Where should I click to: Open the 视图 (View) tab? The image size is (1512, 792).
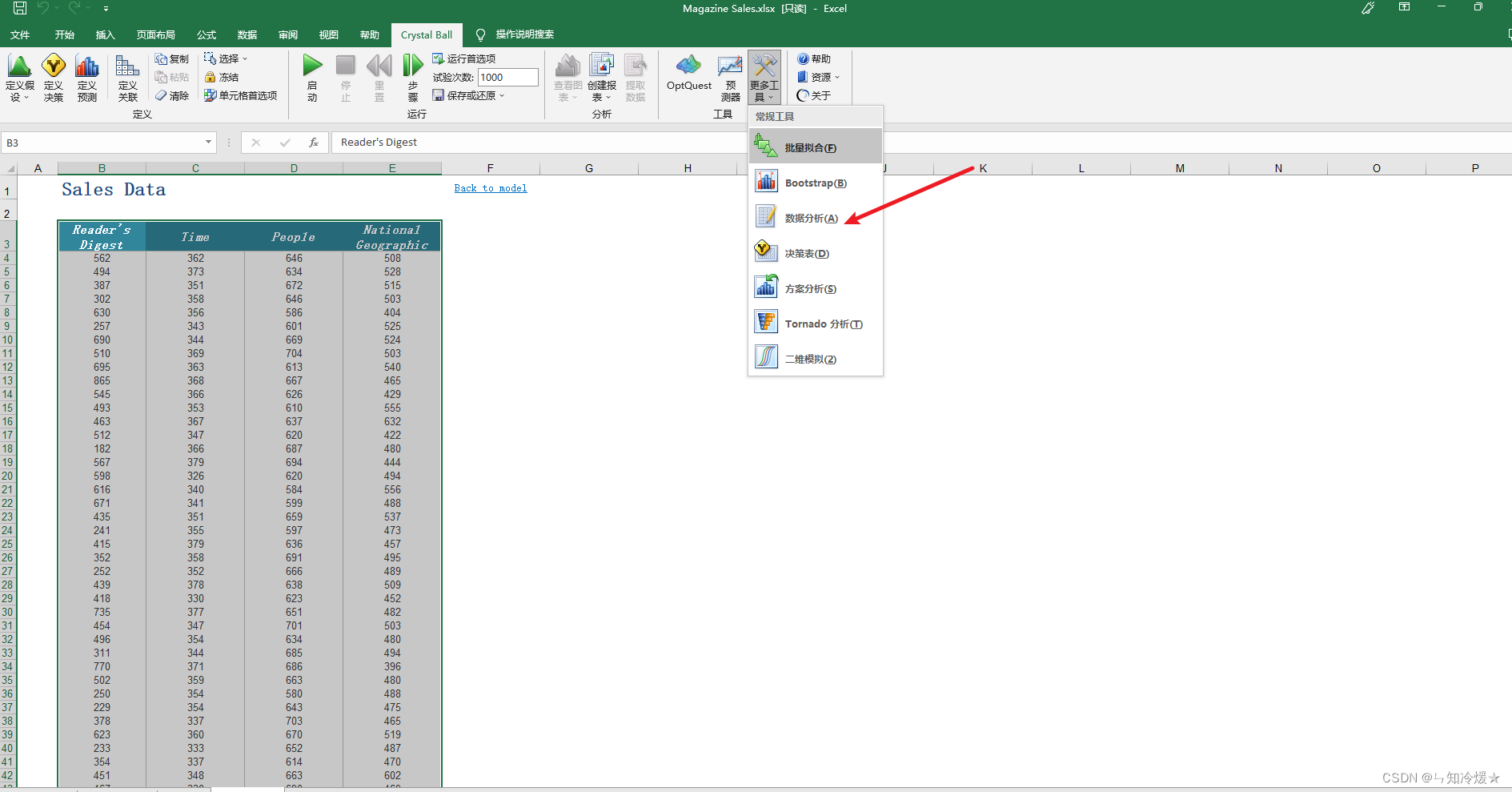329,34
